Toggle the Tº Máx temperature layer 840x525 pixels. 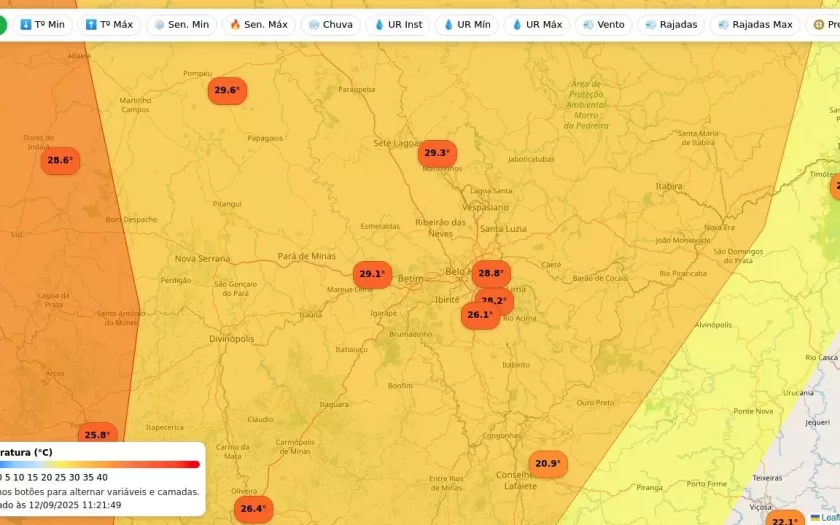(108, 24)
